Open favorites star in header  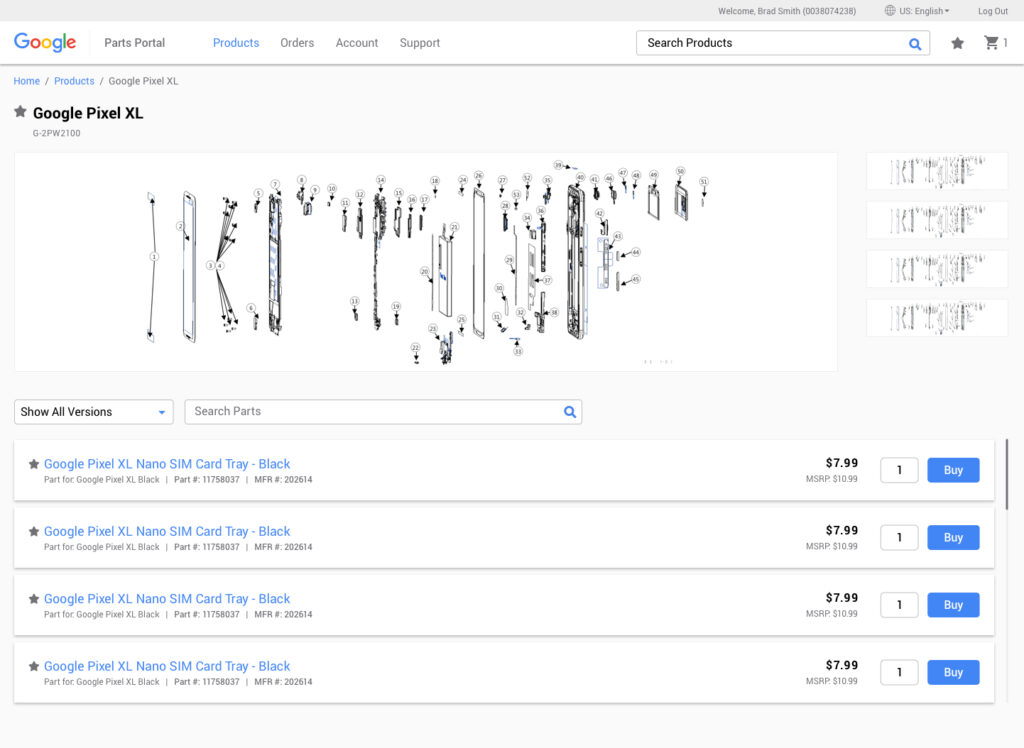point(957,43)
